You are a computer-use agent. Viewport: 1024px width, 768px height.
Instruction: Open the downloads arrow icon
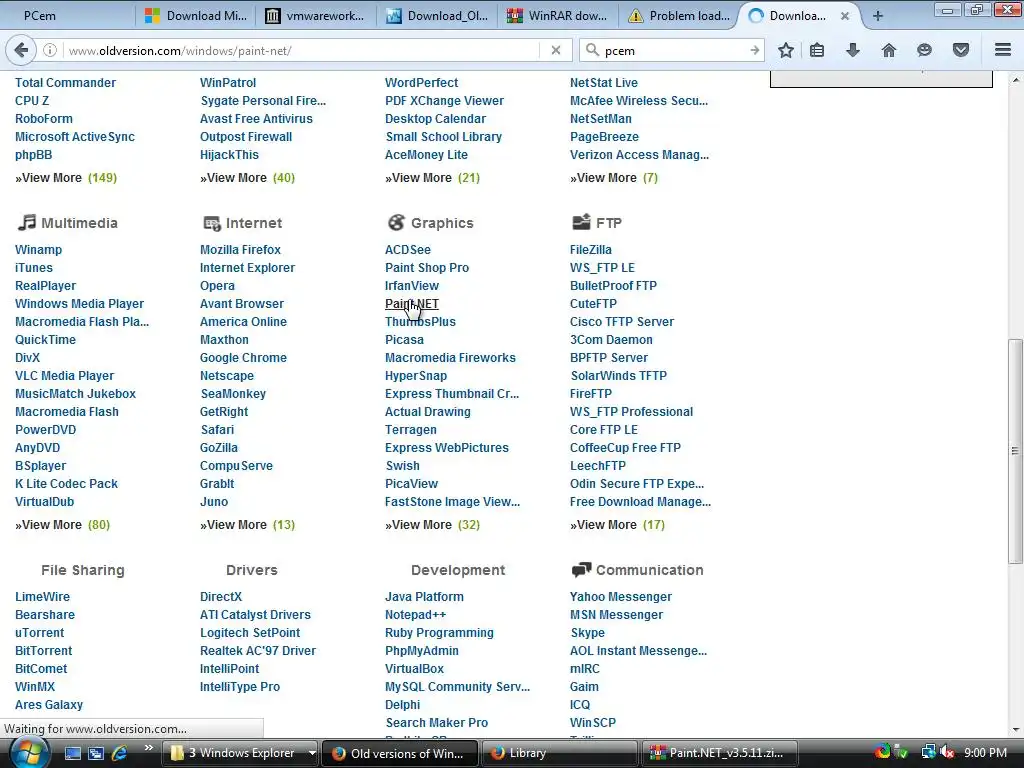pos(853,50)
